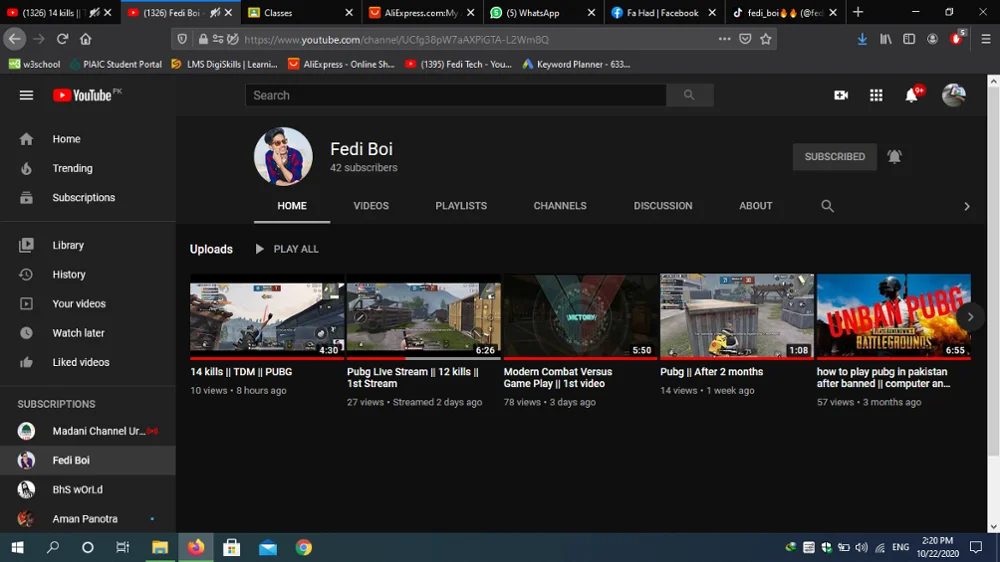This screenshot has width=1000, height=562.
Task: Open Keyword Planner bookmark
Action: coord(577,64)
